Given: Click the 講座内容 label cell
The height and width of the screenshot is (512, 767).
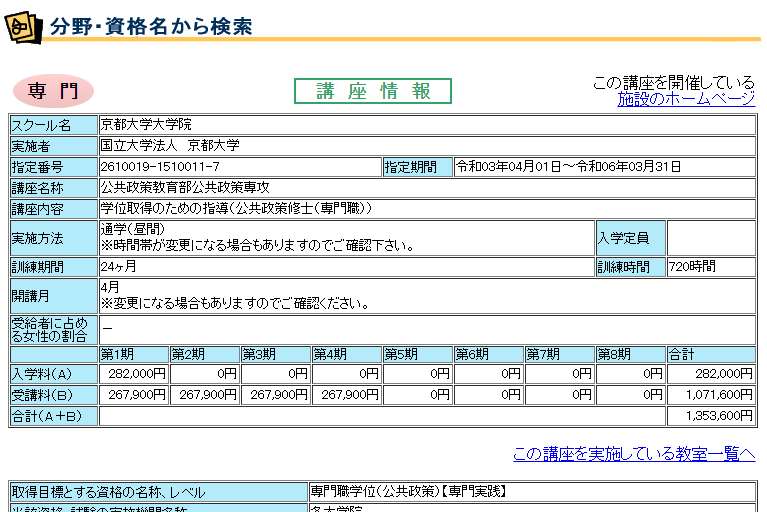Looking at the screenshot, I should 54,209.
